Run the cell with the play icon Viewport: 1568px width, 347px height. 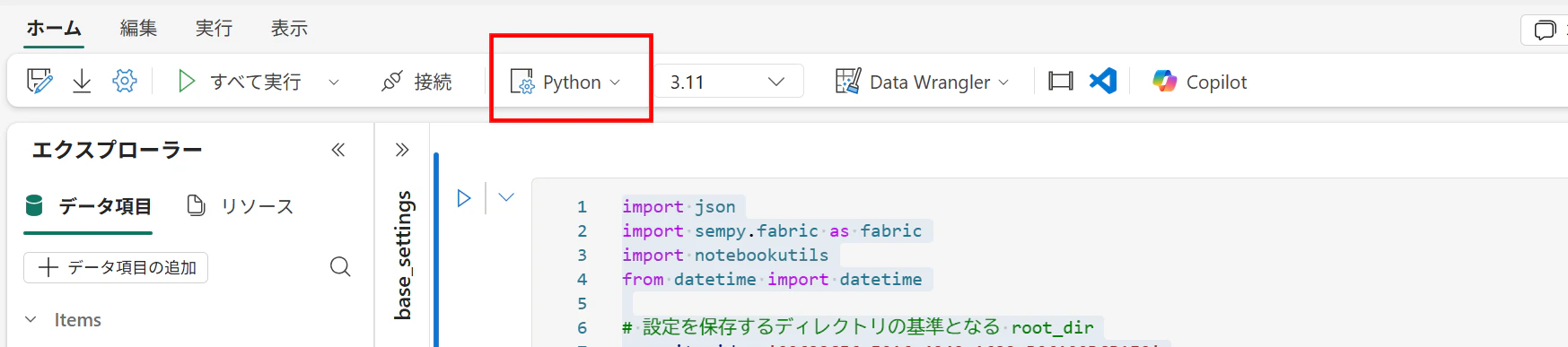(x=464, y=198)
